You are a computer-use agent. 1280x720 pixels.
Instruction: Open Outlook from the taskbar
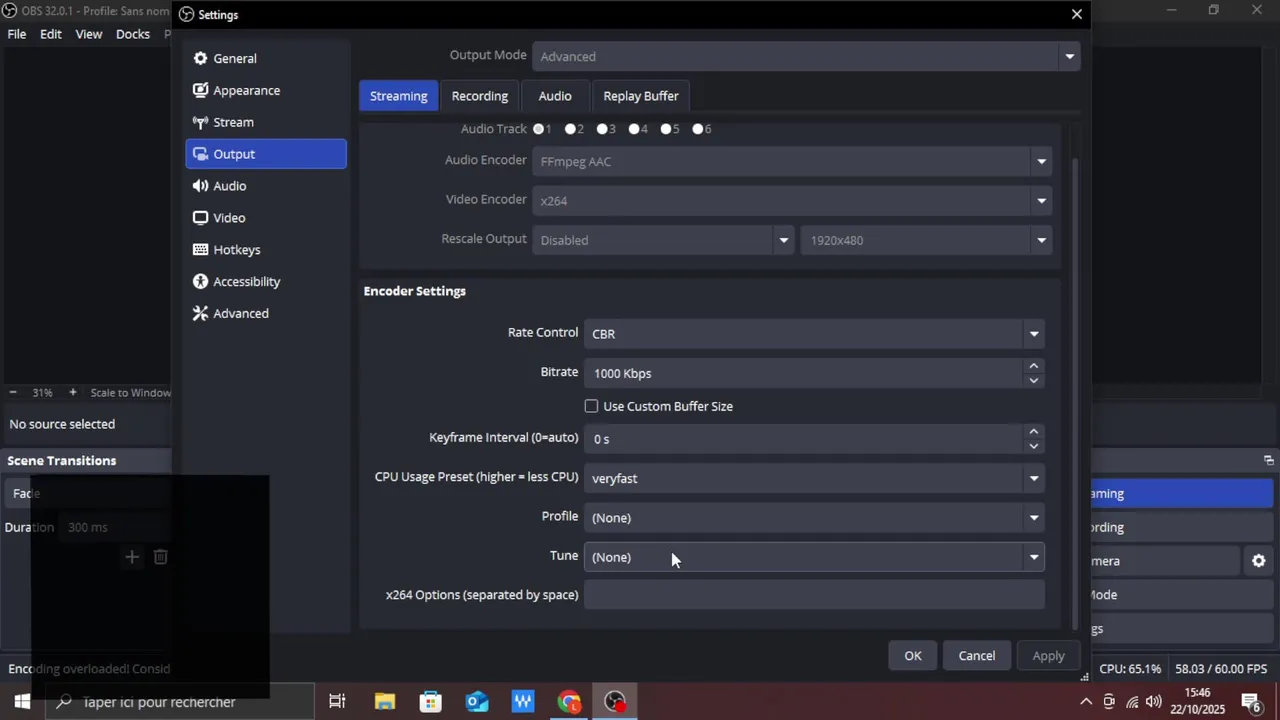pyautogui.click(x=477, y=702)
